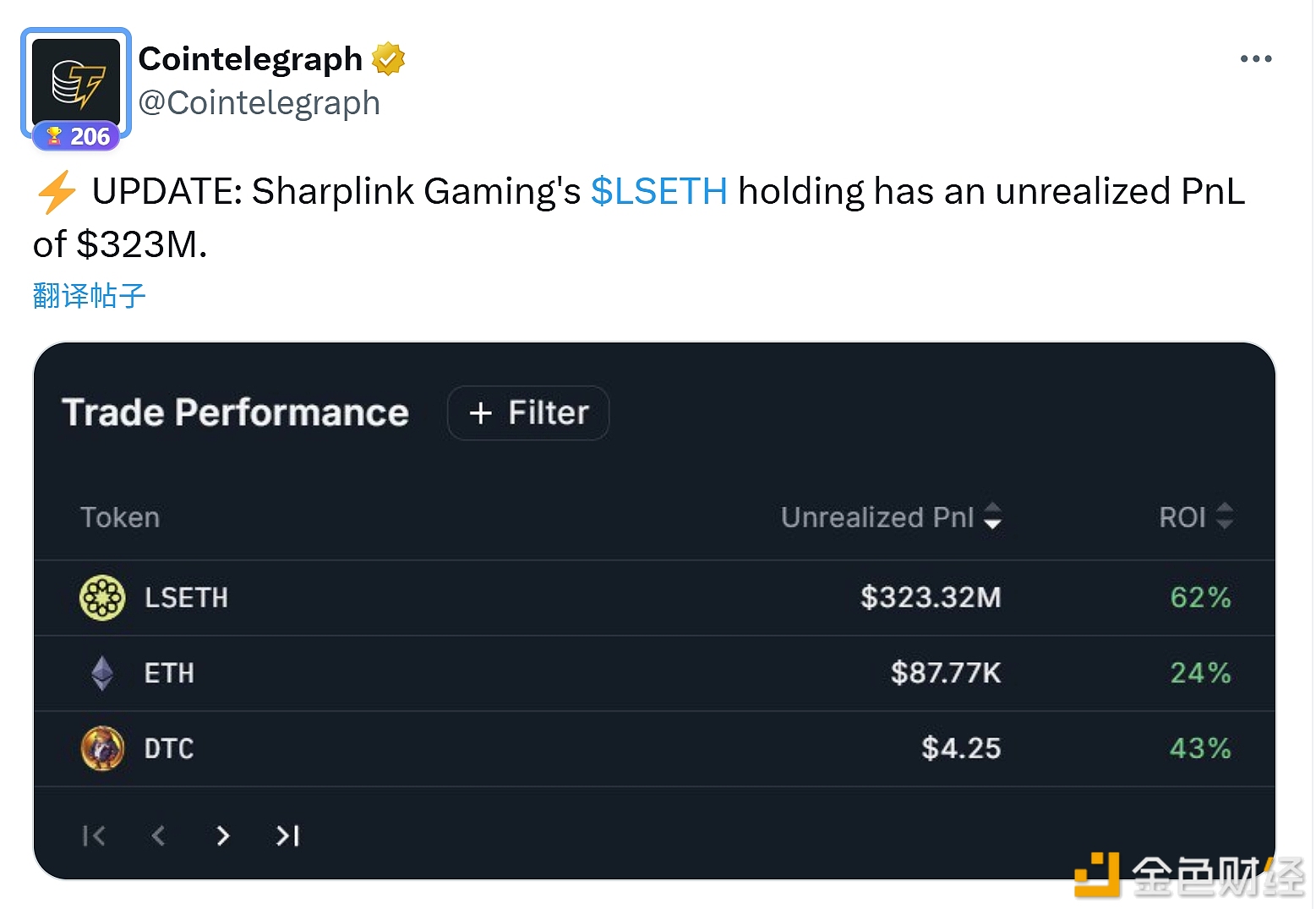Jump to first page arrow
The height and width of the screenshot is (909, 1316).
[x=94, y=835]
